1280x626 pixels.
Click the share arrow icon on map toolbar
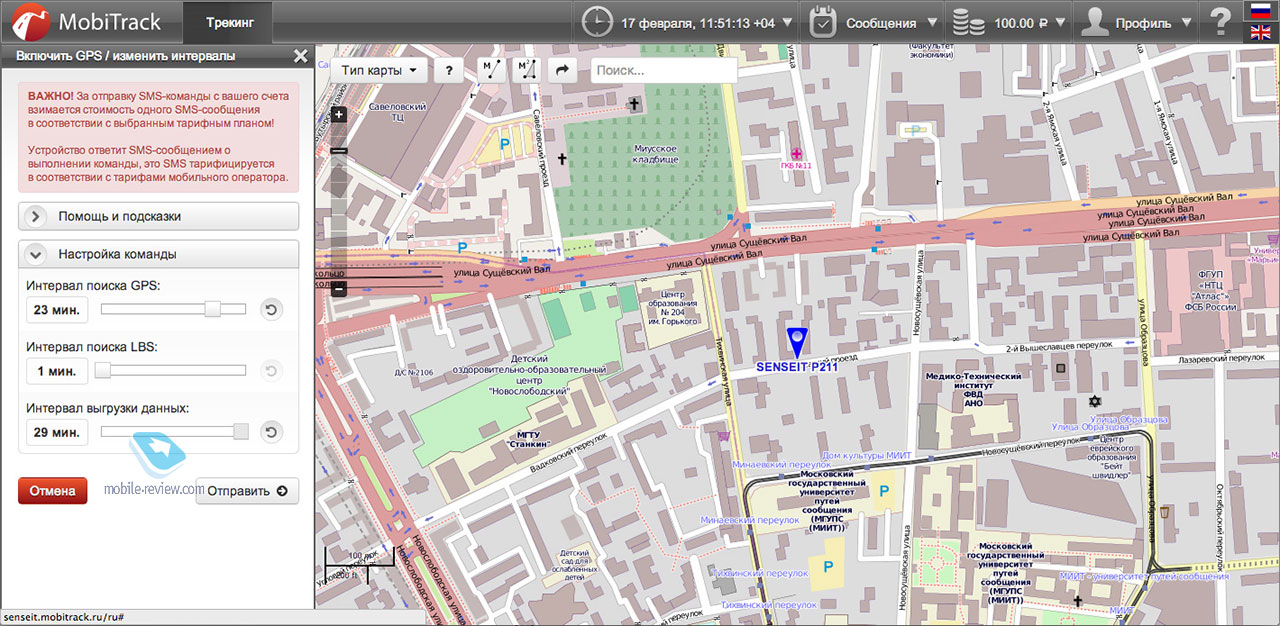click(562, 70)
